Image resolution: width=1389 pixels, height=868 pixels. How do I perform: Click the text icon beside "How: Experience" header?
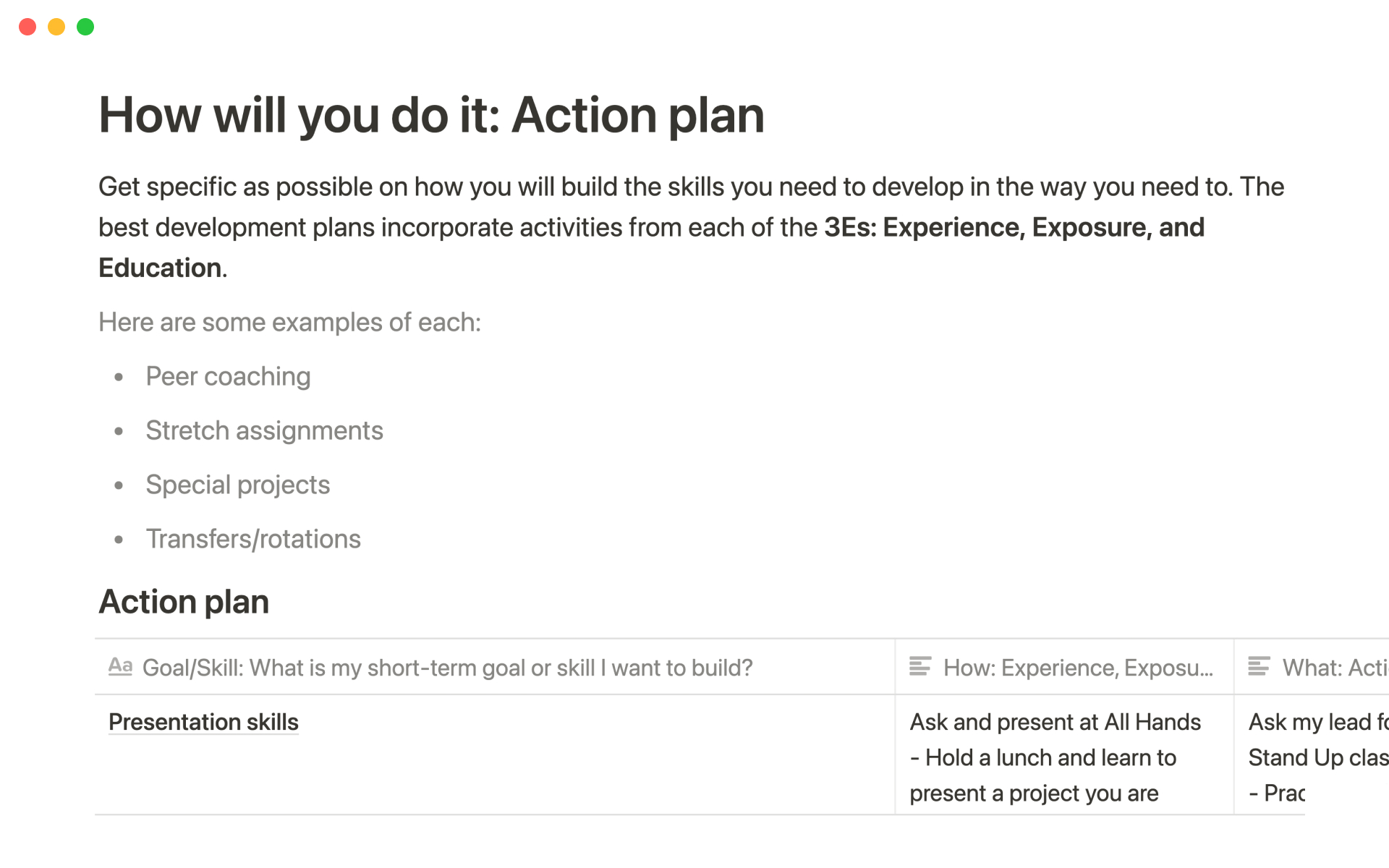coord(919,666)
